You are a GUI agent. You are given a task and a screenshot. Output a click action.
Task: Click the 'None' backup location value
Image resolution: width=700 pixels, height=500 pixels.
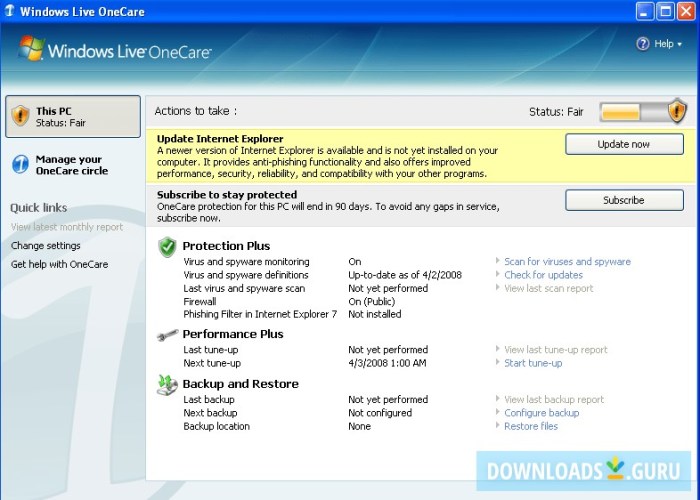[359, 426]
